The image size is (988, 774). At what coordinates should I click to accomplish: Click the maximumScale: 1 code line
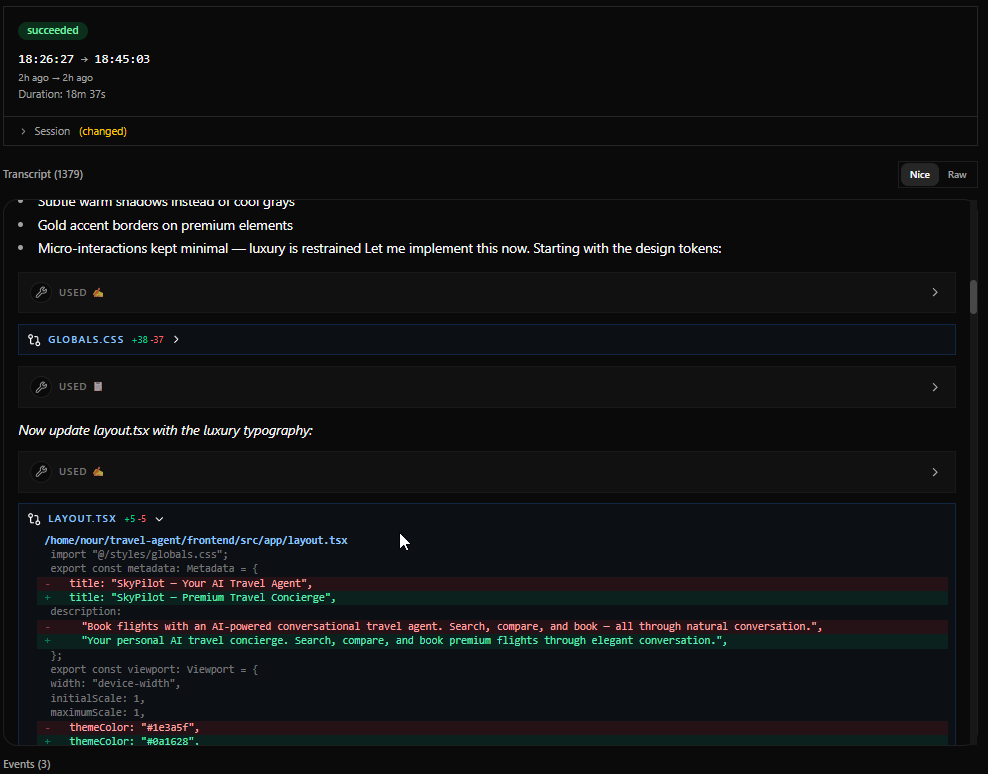pyautogui.click(x=98, y=712)
